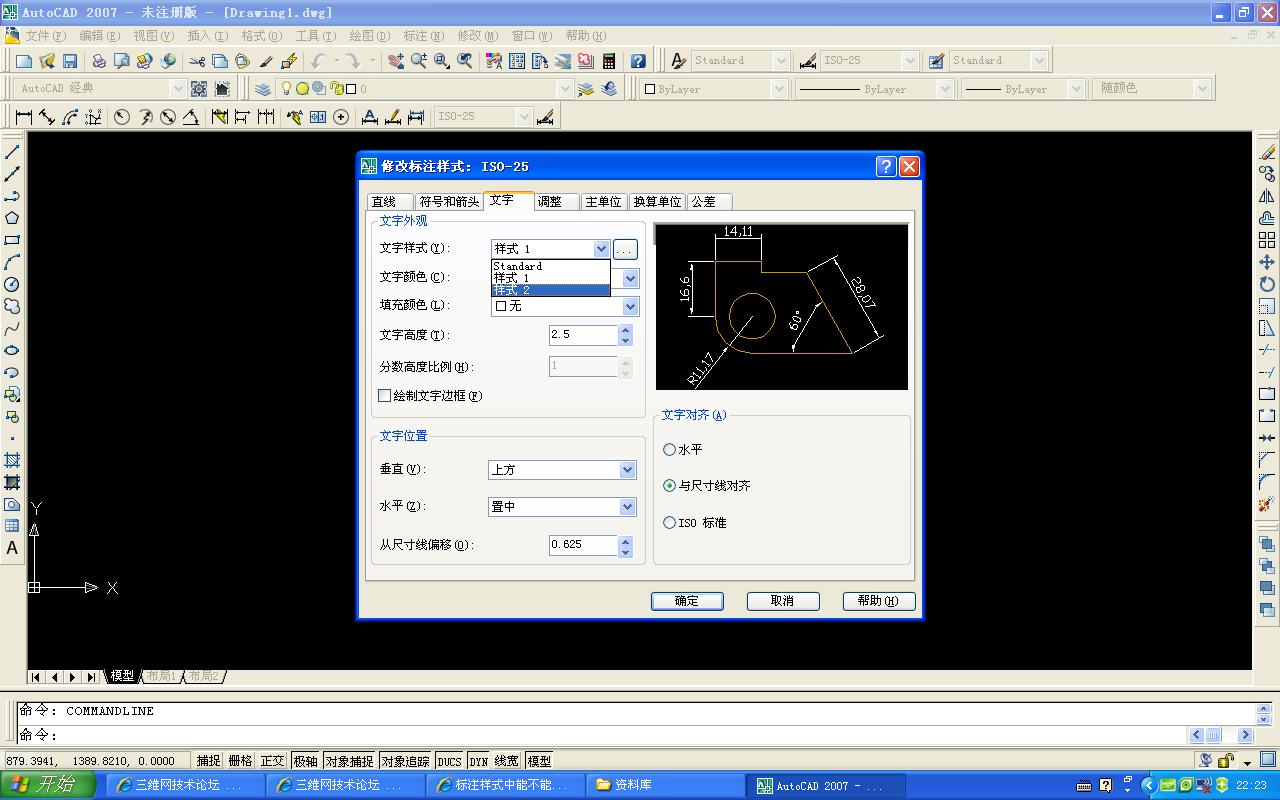The width and height of the screenshot is (1280, 800).
Task: Click the 取消 button
Action: [x=783, y=601]
